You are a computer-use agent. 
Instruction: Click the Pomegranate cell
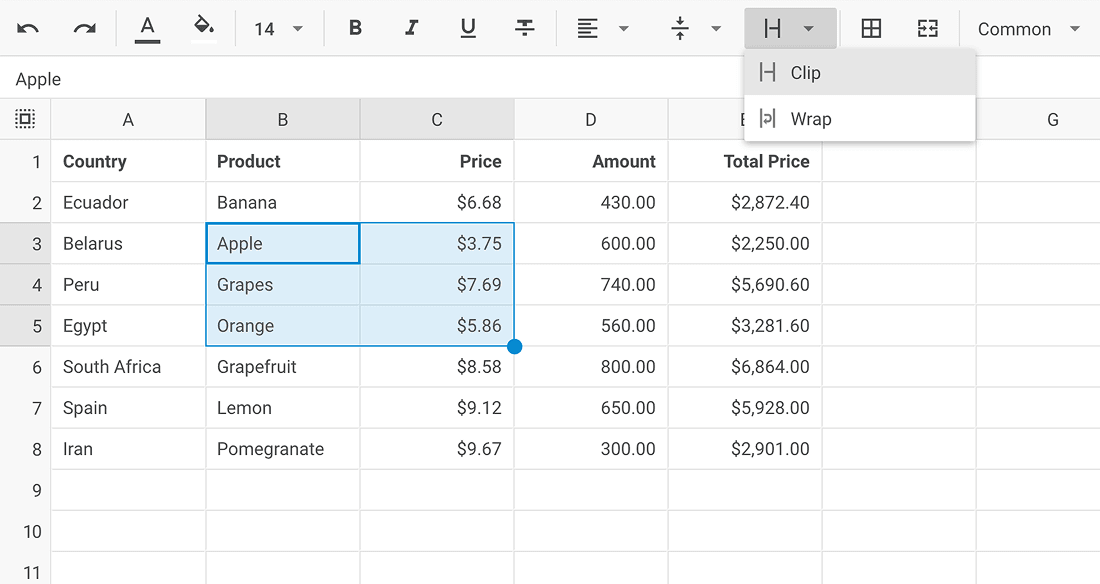(283, 449)
